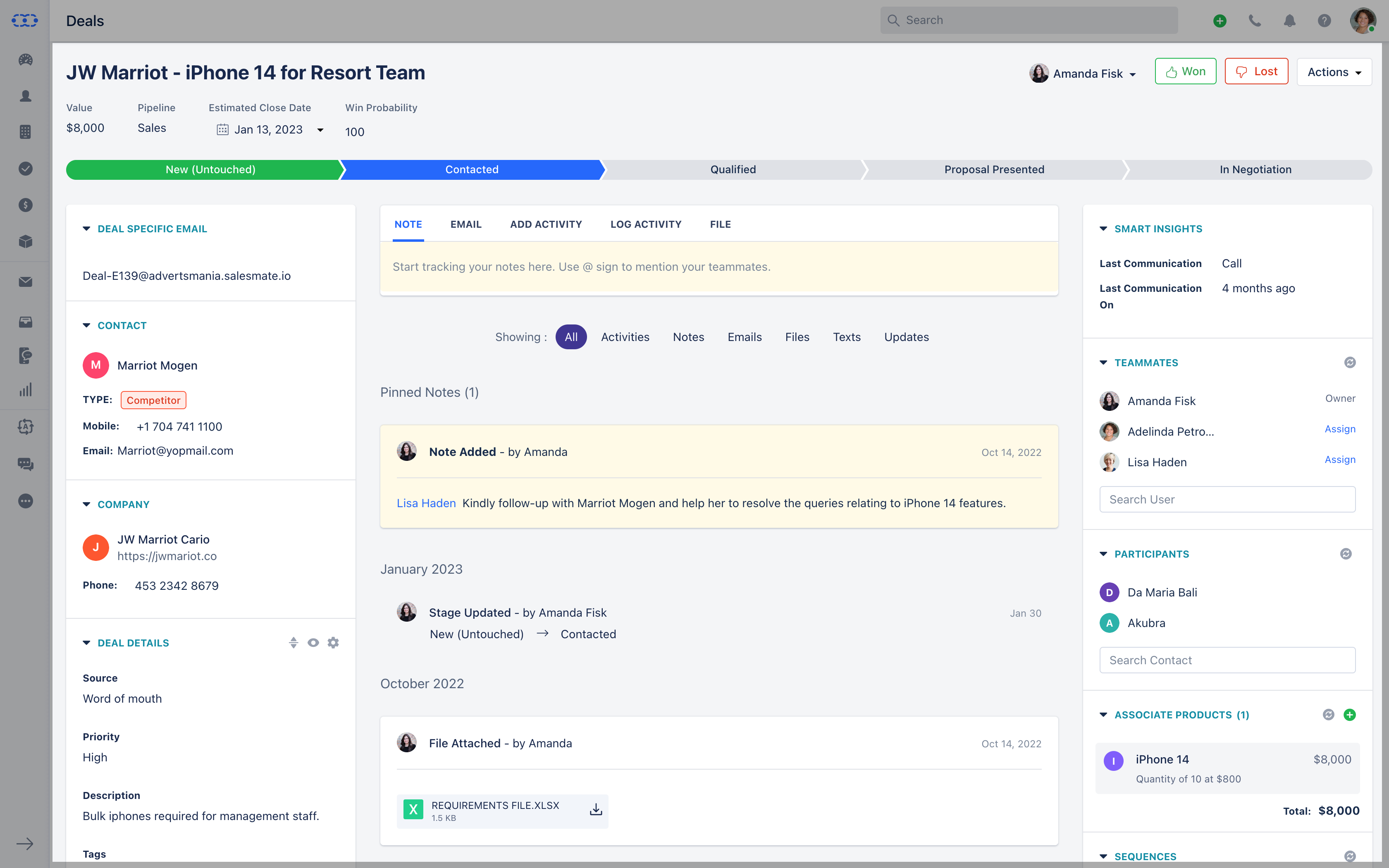Move deal to Qualified stage

tap(733, 170)
